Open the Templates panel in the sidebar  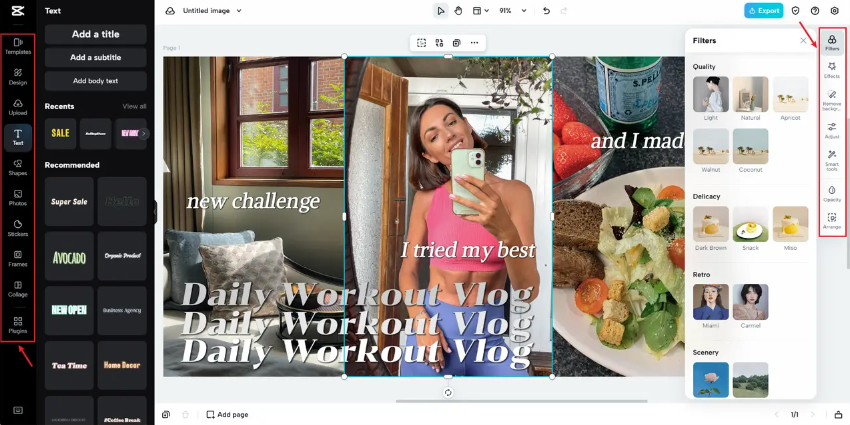pos(18,47)
